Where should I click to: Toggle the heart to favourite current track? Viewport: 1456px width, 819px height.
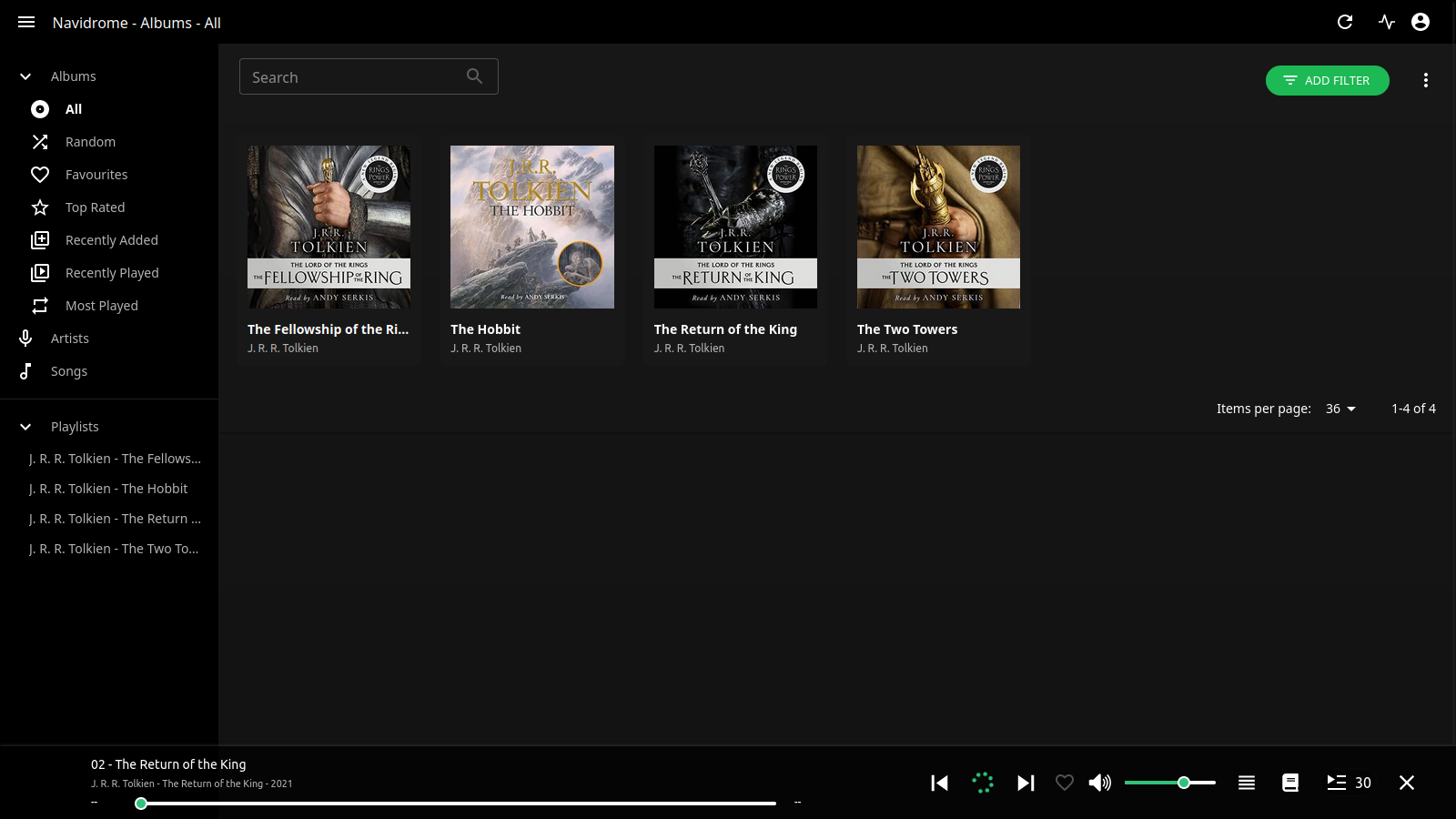pos(1065,783)
